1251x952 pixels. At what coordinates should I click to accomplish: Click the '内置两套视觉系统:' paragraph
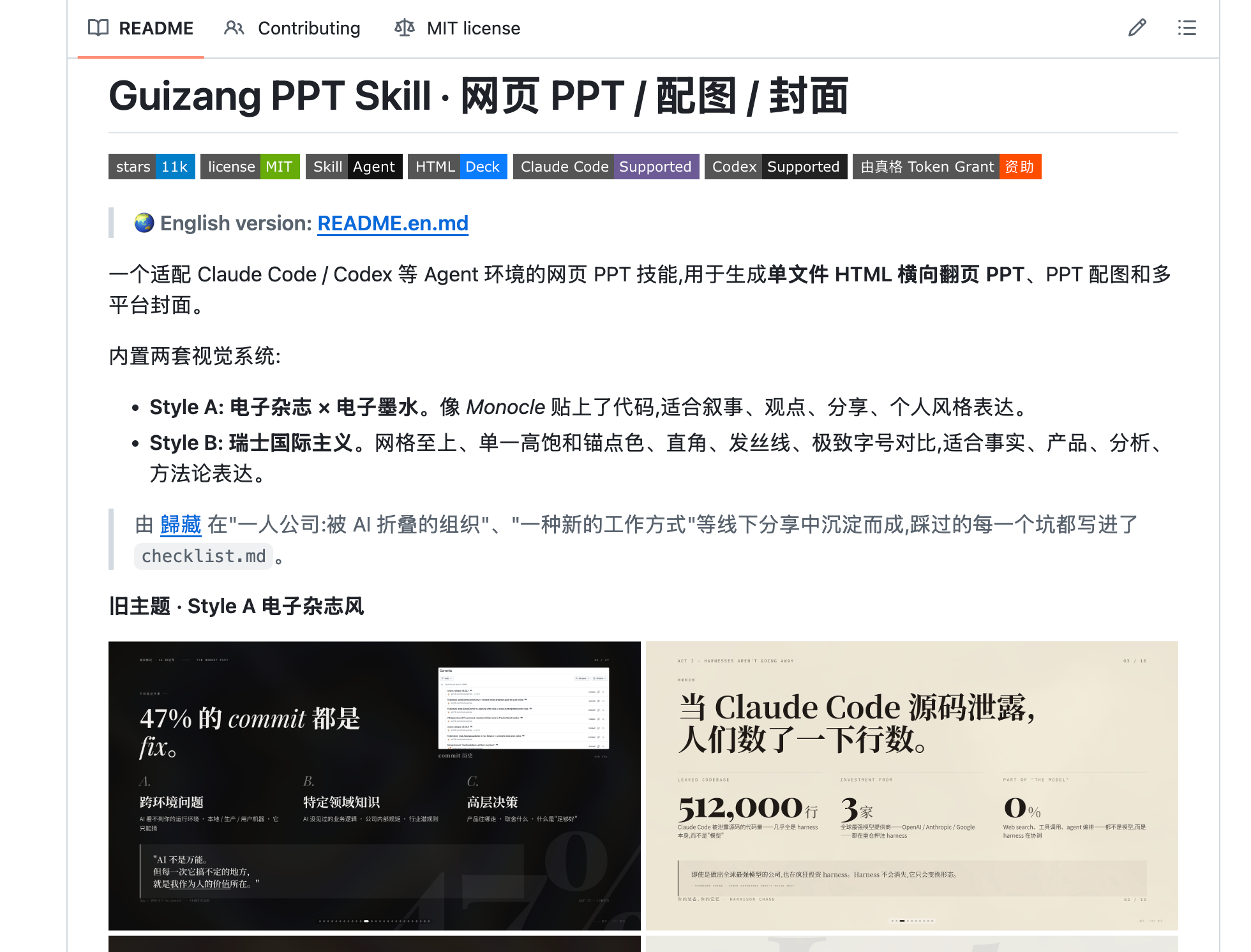tap(195, 356)
